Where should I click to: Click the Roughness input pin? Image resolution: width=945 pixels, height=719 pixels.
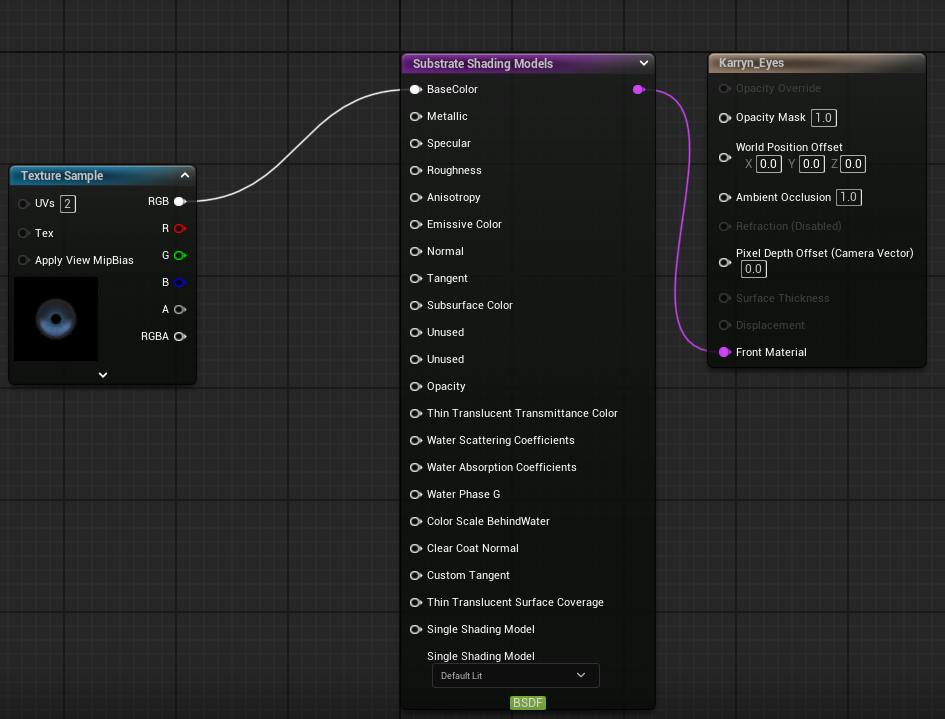tap(415, 171)
